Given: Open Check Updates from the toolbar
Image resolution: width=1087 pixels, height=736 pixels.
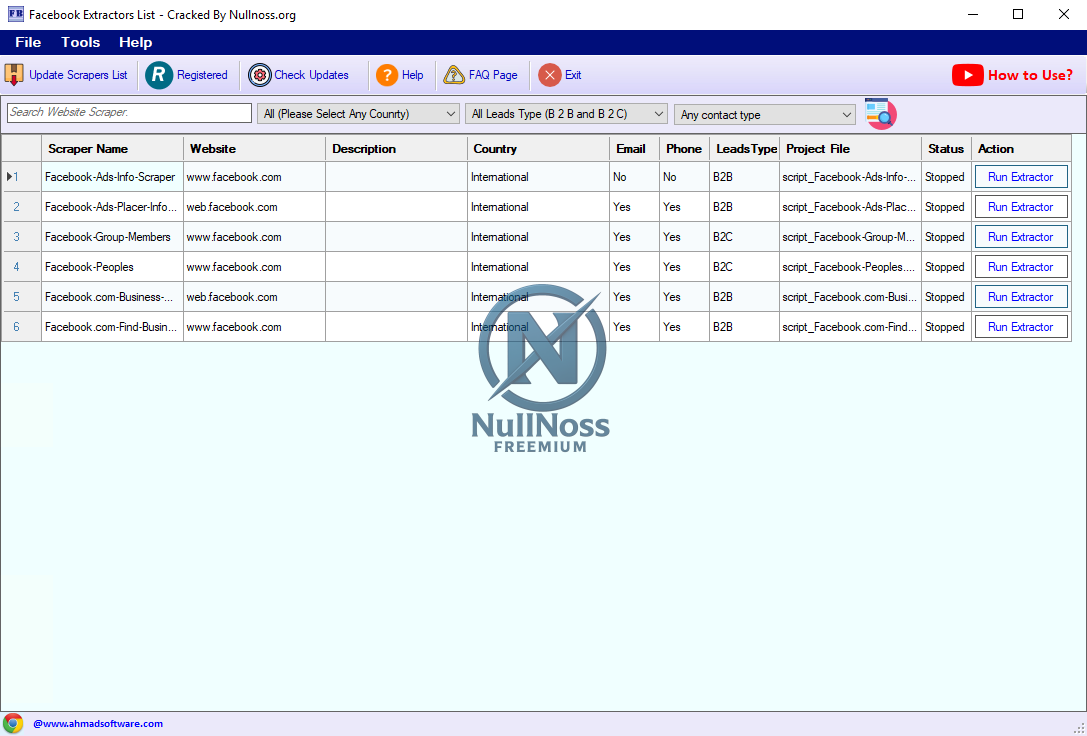Looking at the screenshot, I should (x=260, y=75).
